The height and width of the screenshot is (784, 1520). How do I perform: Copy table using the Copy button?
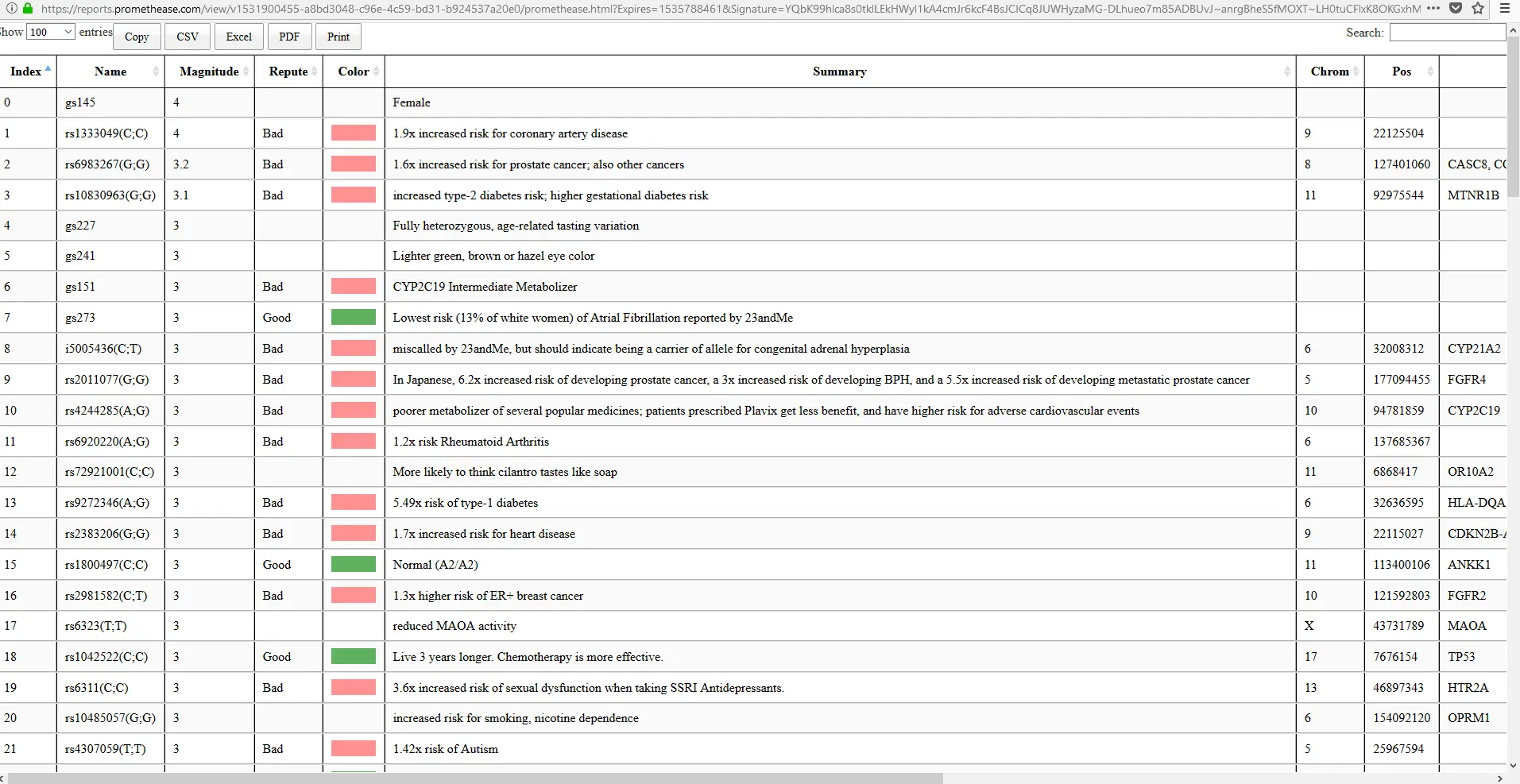pyautogui.click(x=137, y=37)
